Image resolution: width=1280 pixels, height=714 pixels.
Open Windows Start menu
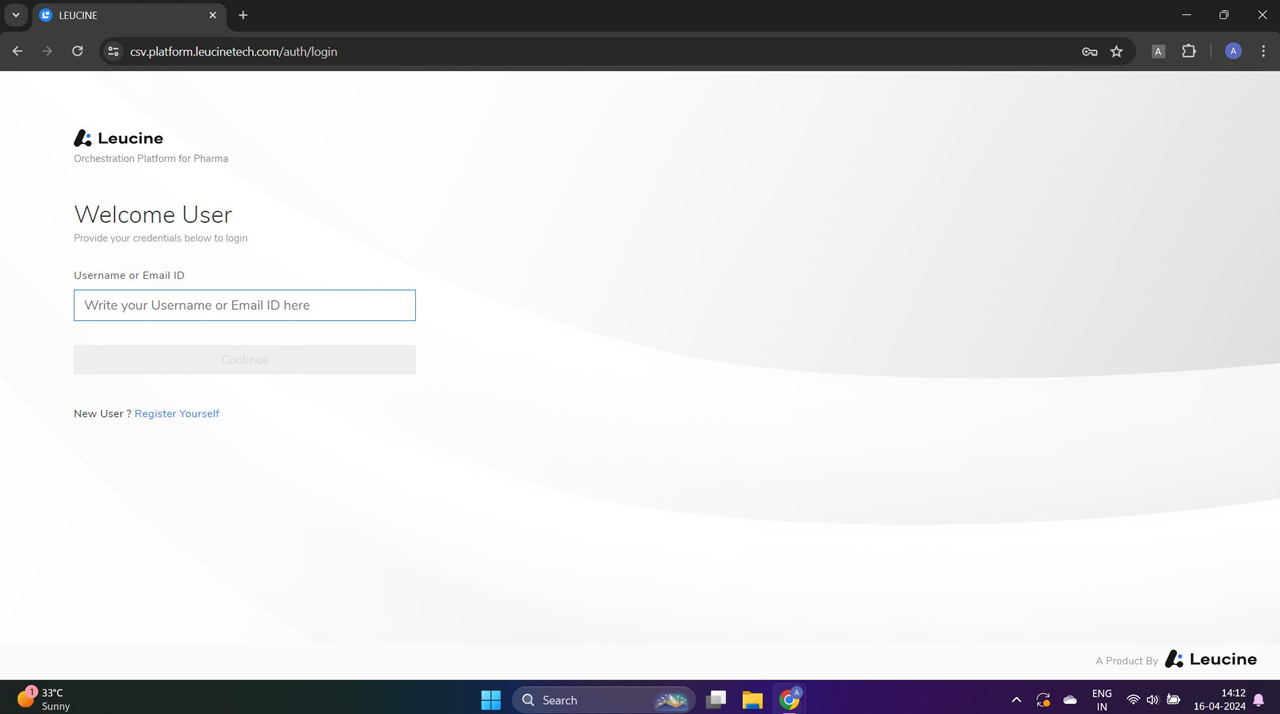(x=490, y=700)
